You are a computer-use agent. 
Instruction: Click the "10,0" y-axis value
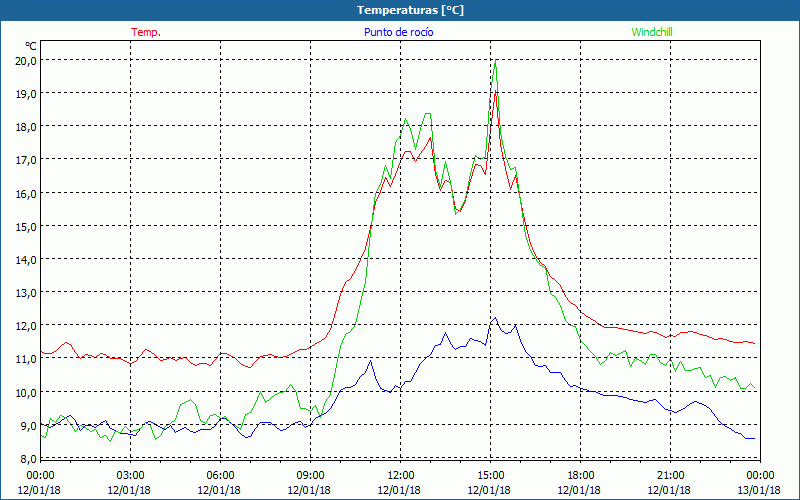26,392
